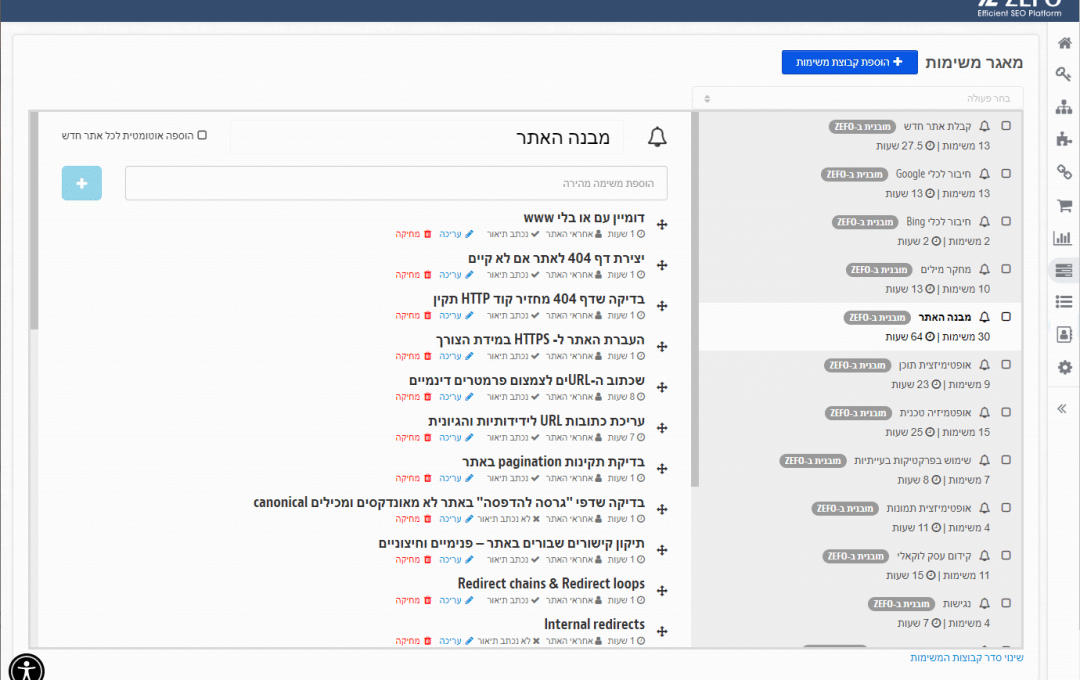Open the home icon in sidebar

tap(1064, 43)
